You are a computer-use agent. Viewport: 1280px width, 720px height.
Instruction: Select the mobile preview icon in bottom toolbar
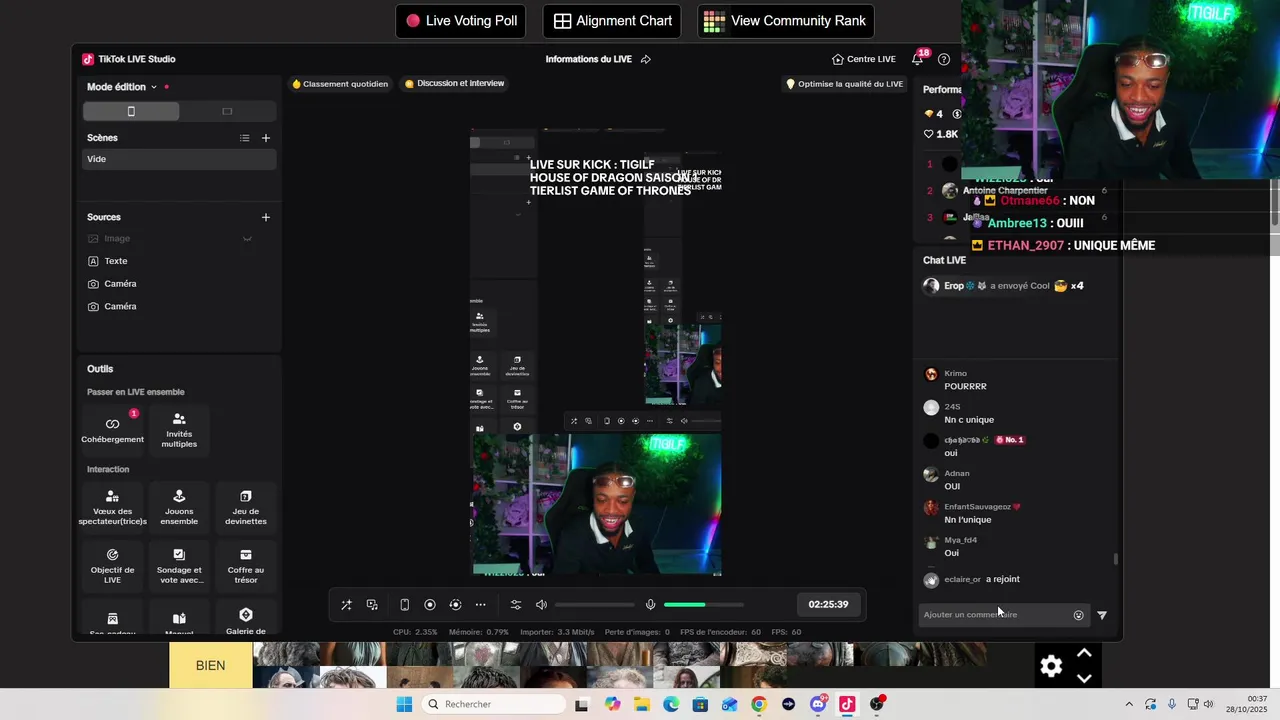pos(404,605)
